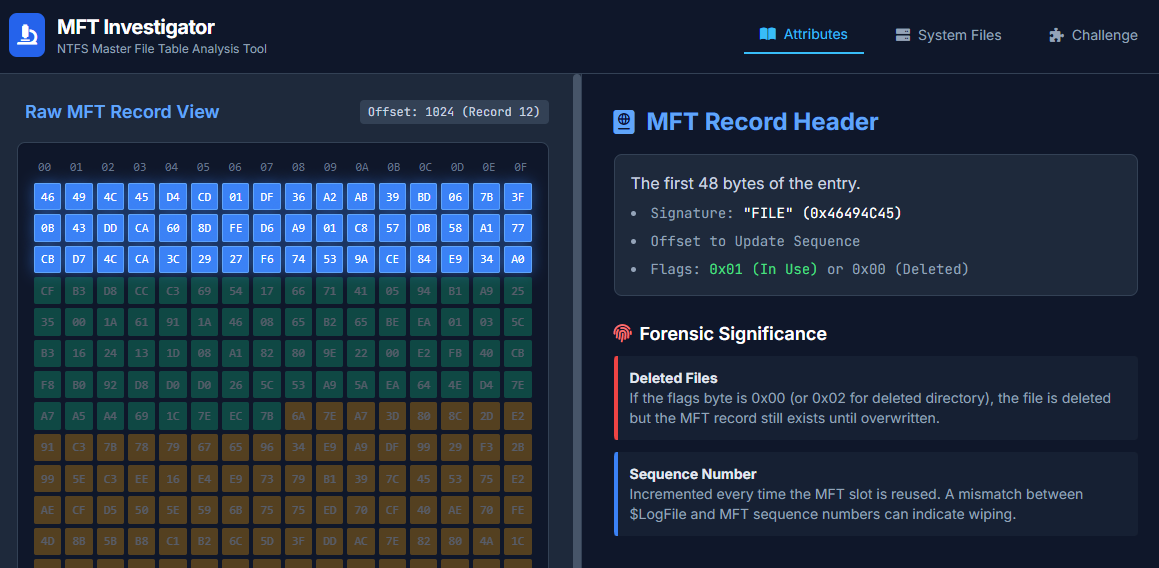The width and height of the screenshot is (1159, 568).
Task: Select hex byte CE in the third row
Action: coord(393,261)
